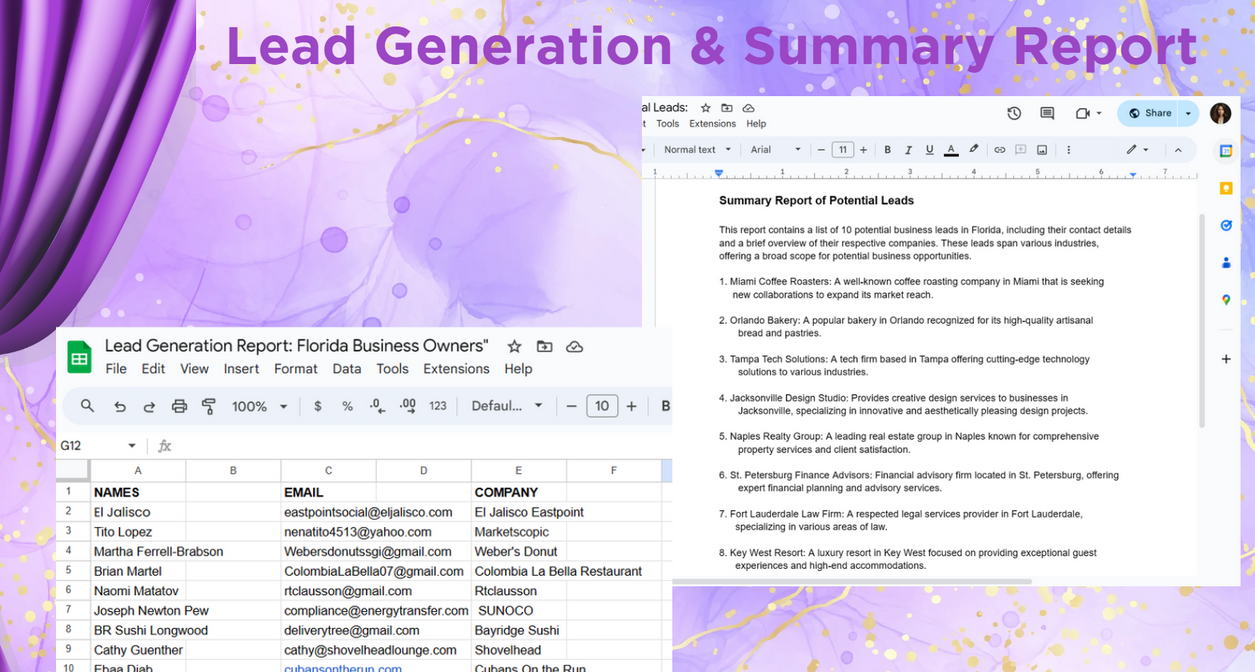Open the Google Keep side panel
This screenshot has width=1255, height=672.
[1226, 188]
